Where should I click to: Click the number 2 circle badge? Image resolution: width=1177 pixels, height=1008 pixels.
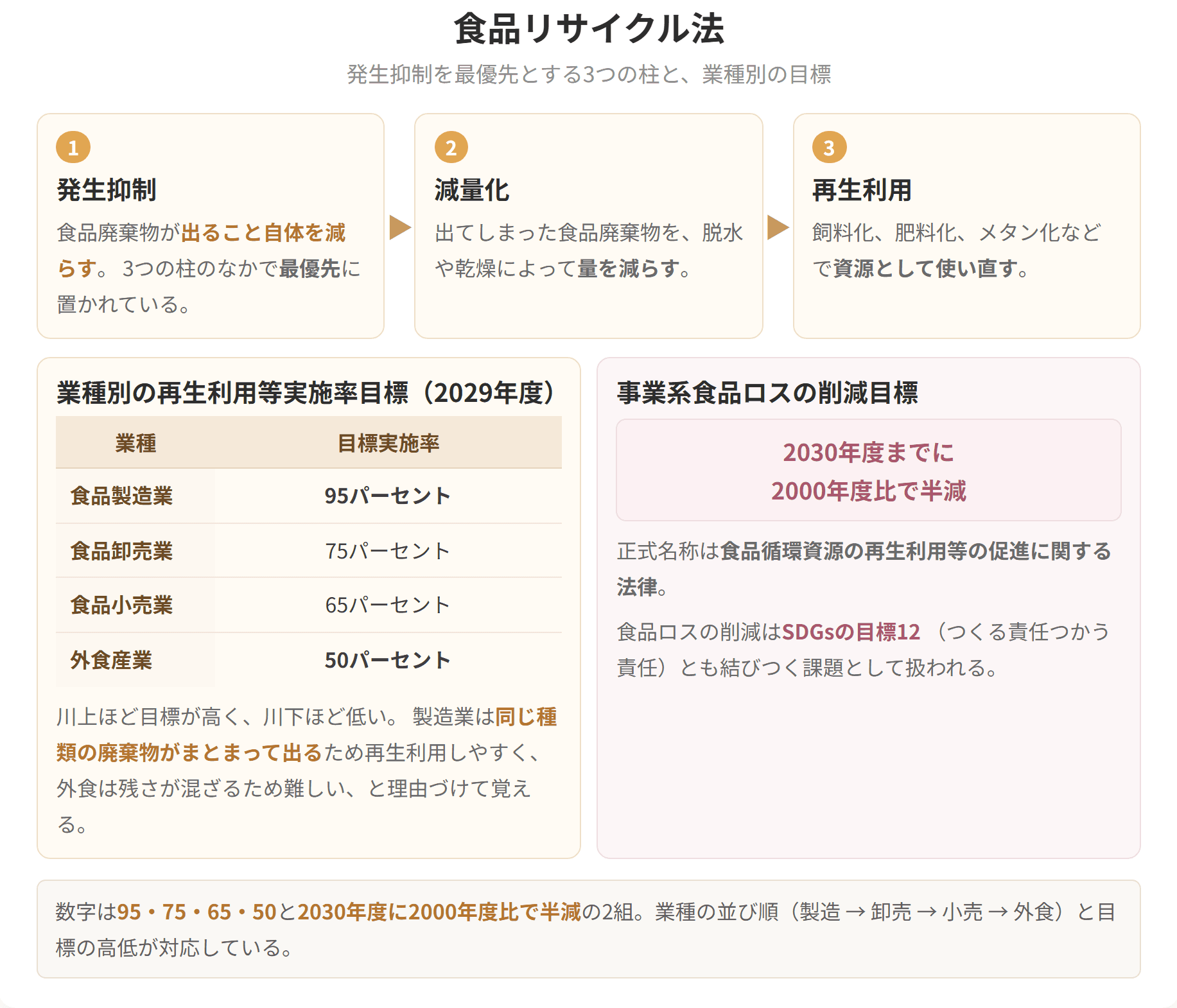(451, 148)
